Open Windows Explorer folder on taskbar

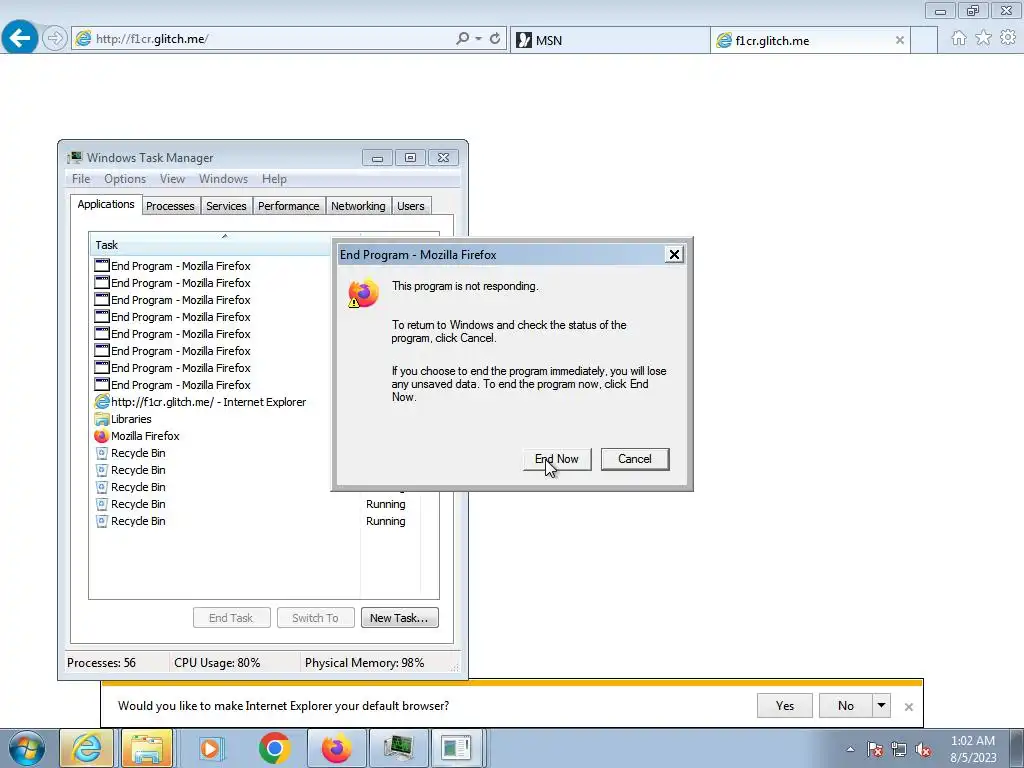(147, 748)
